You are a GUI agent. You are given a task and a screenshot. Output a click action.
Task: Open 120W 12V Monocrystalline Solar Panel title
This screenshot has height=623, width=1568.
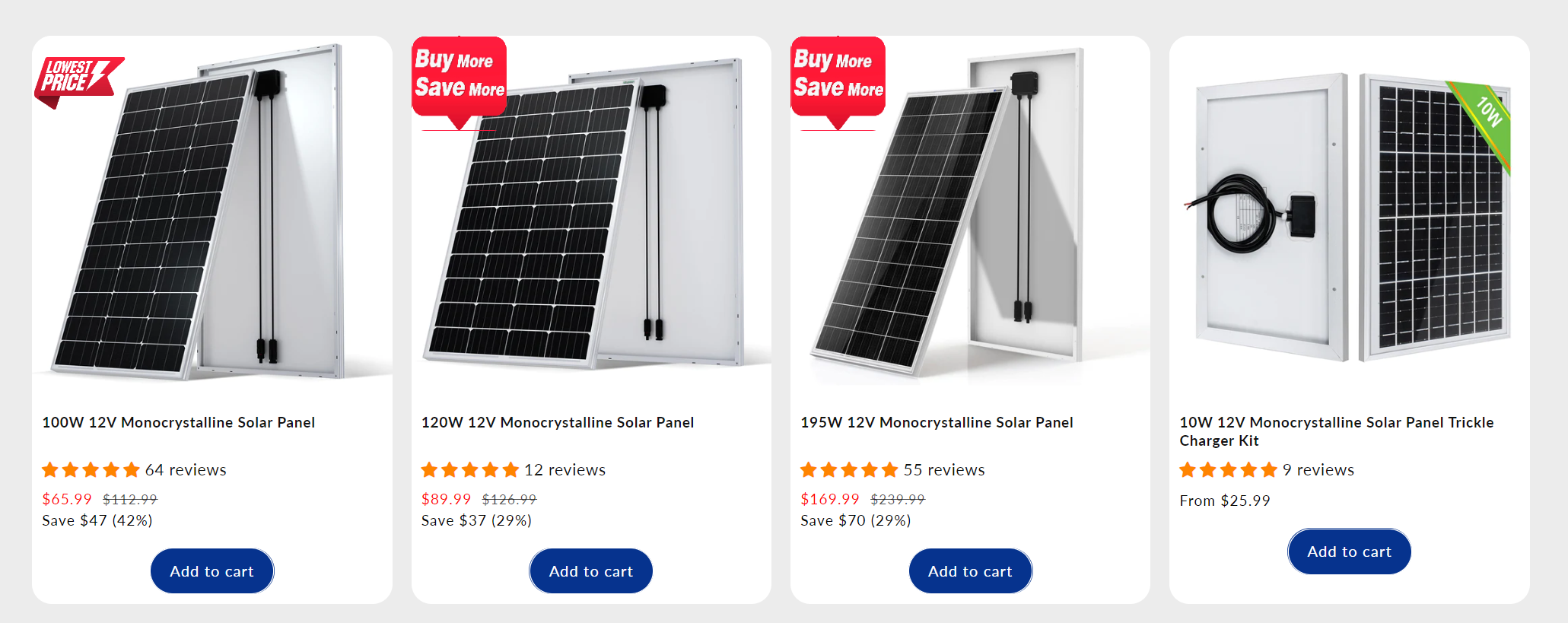[x=557, y=423]
